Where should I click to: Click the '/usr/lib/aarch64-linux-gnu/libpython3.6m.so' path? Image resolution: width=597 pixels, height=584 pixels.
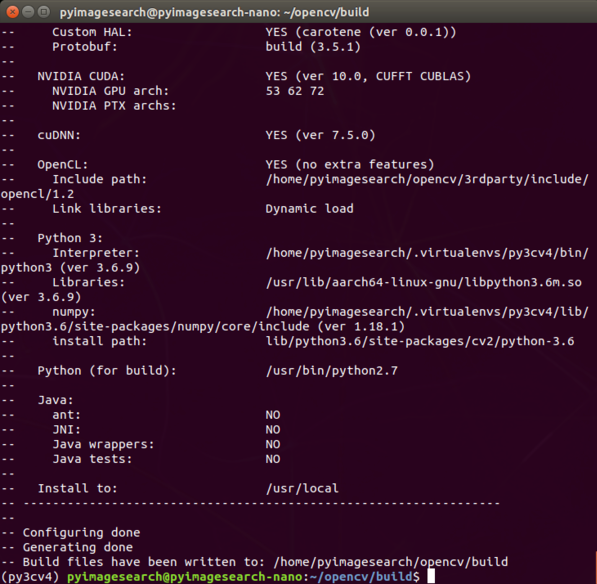pos(424,282)
